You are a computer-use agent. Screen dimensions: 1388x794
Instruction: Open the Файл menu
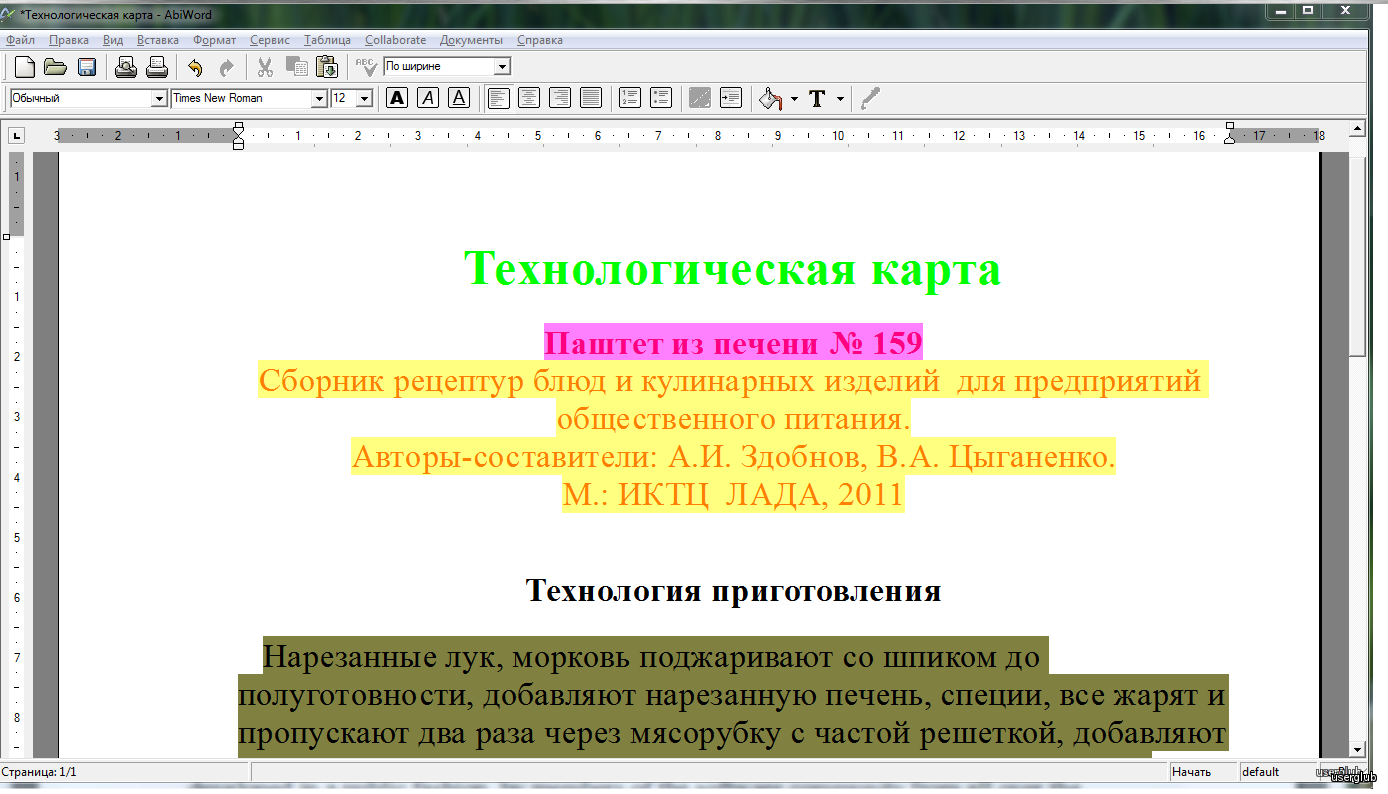pos(20,40)
